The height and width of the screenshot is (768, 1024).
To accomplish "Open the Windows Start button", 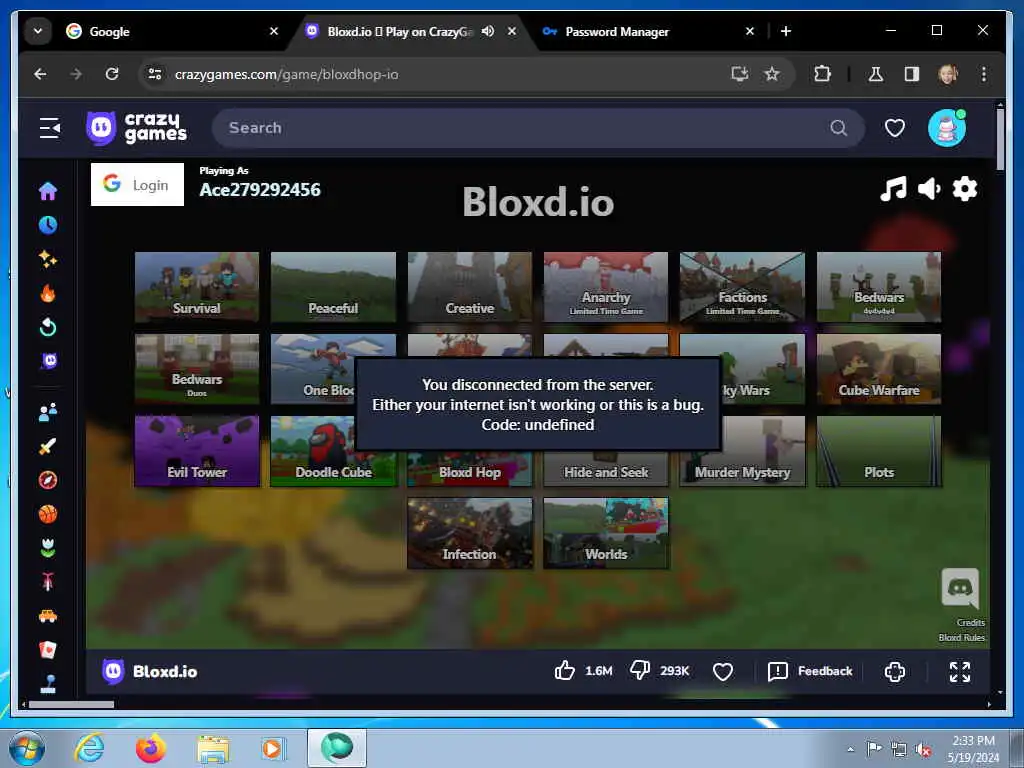I will click(x=27, y=748).
